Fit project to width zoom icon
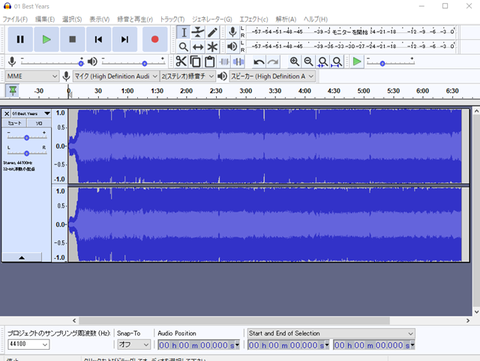This screenshot has height=361, width=480. click(x=337, y=62)
